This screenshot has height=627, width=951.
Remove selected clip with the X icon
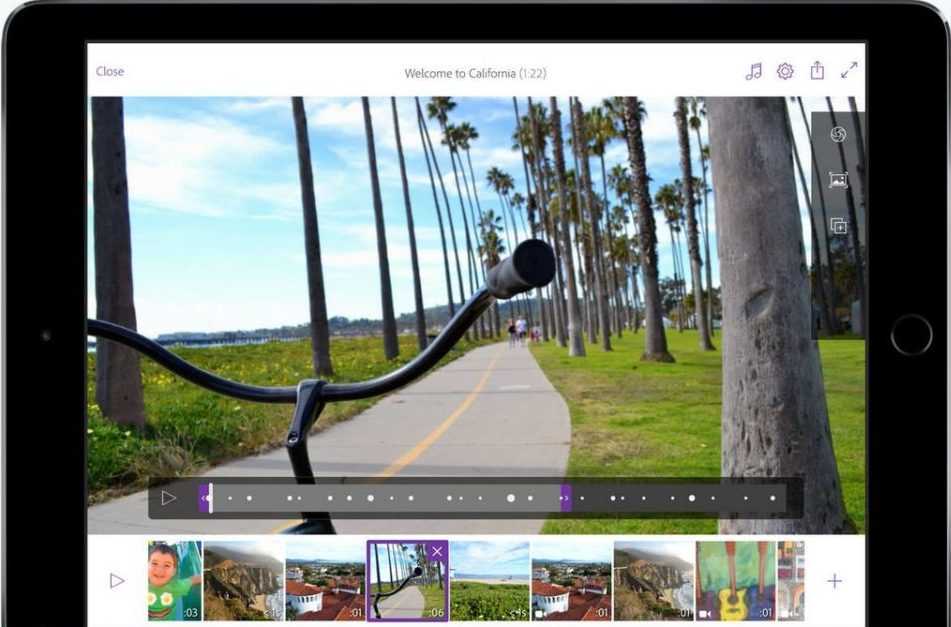[x=437, y=552]
